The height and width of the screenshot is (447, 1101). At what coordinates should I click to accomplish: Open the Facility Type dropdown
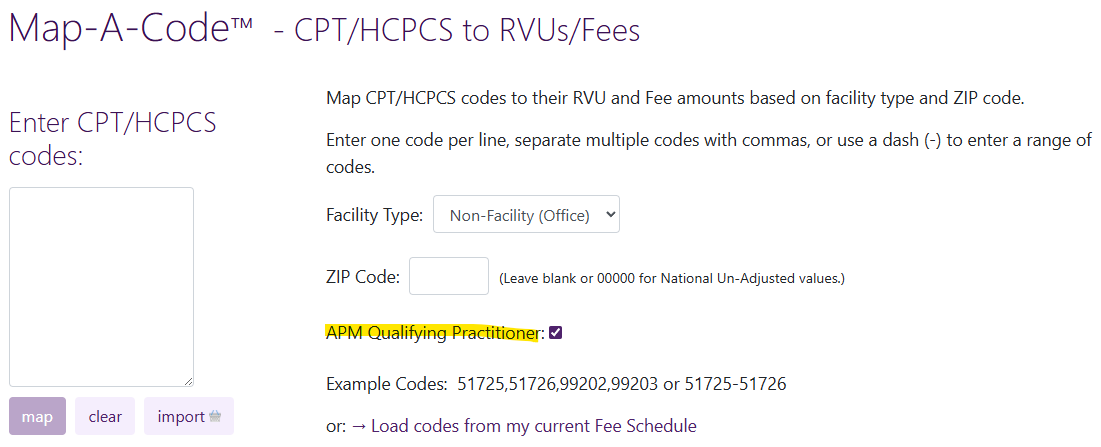click(x=526, y=214)
